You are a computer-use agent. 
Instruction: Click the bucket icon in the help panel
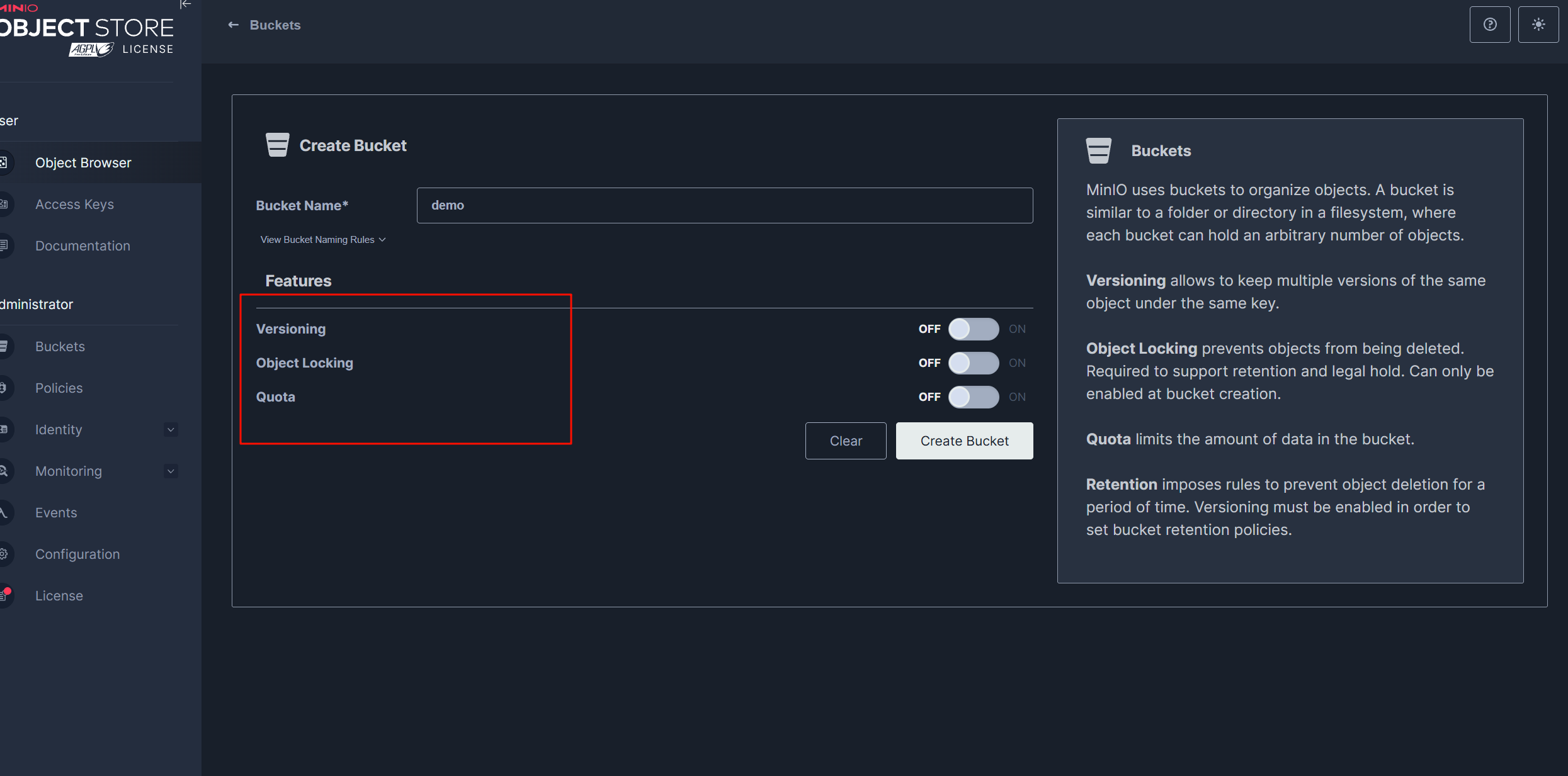(x=1099, y=150)
